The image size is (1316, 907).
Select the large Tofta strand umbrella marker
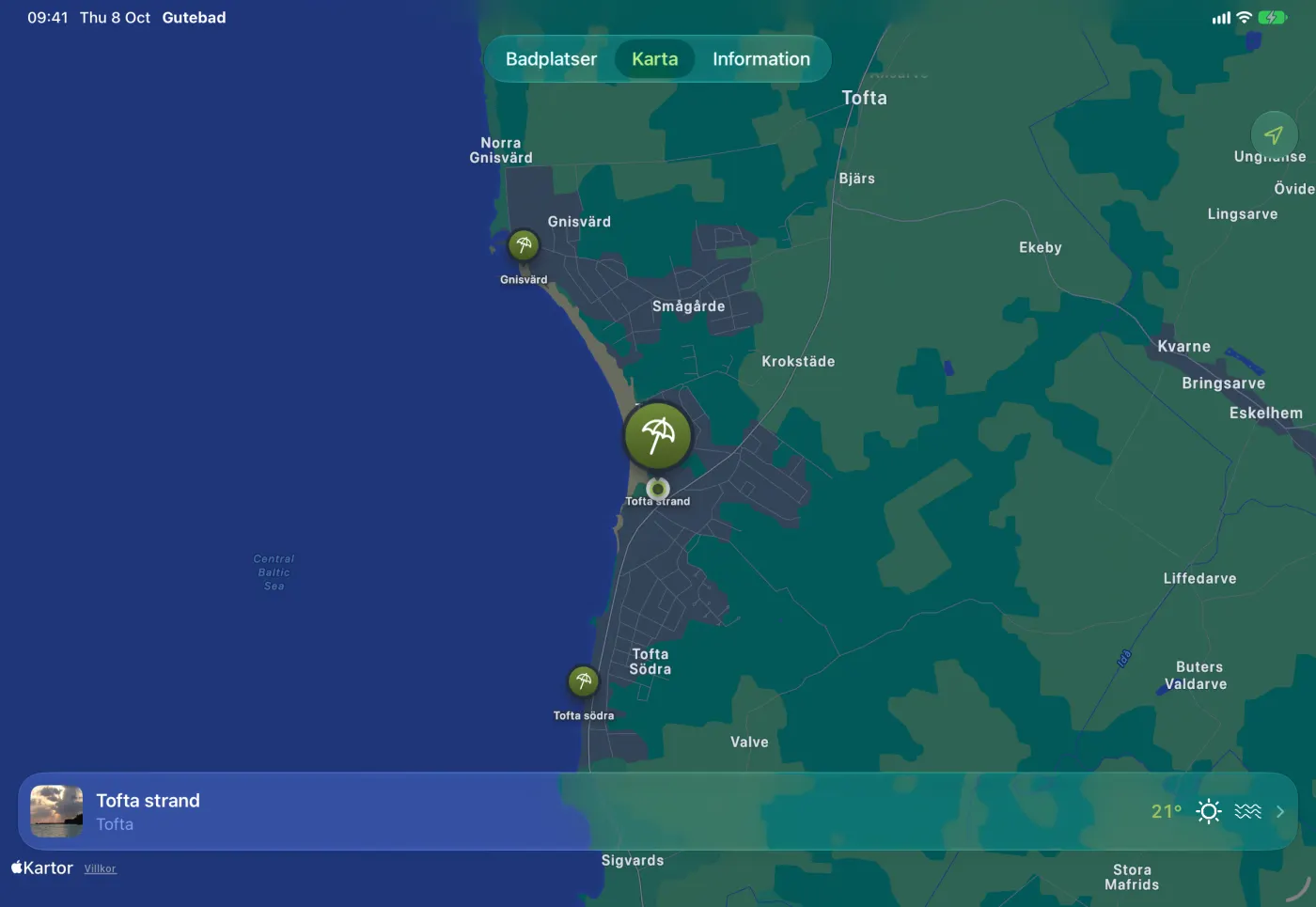click(658, 436)
